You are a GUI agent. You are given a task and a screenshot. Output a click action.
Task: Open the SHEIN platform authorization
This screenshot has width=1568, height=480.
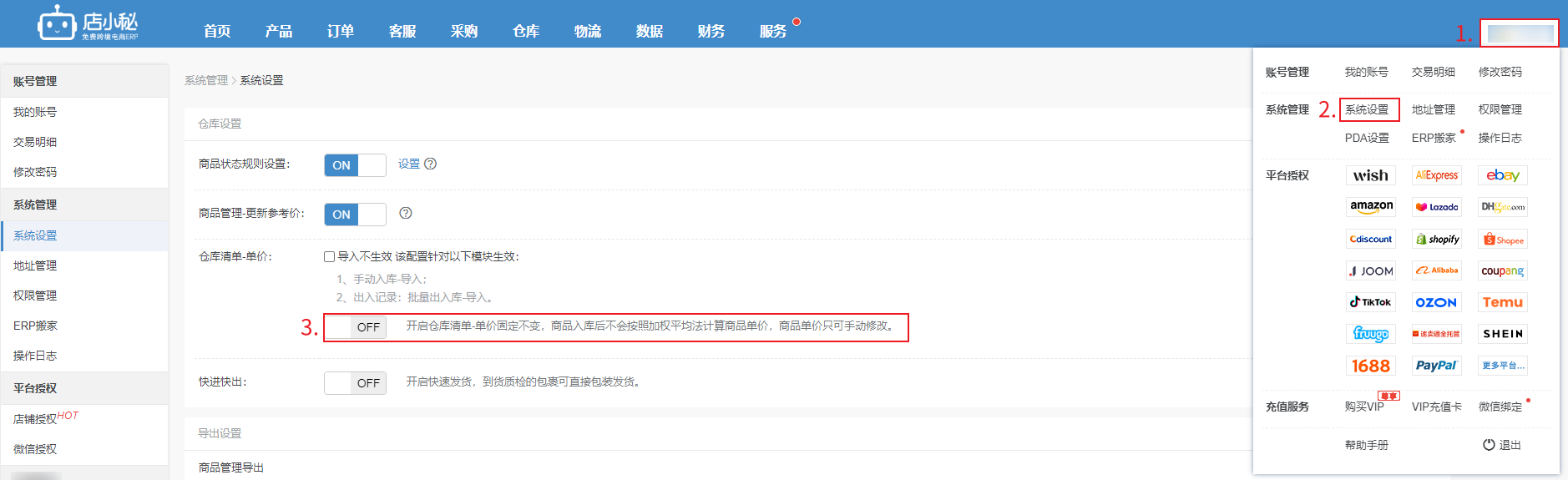[x=1503, y=334]
